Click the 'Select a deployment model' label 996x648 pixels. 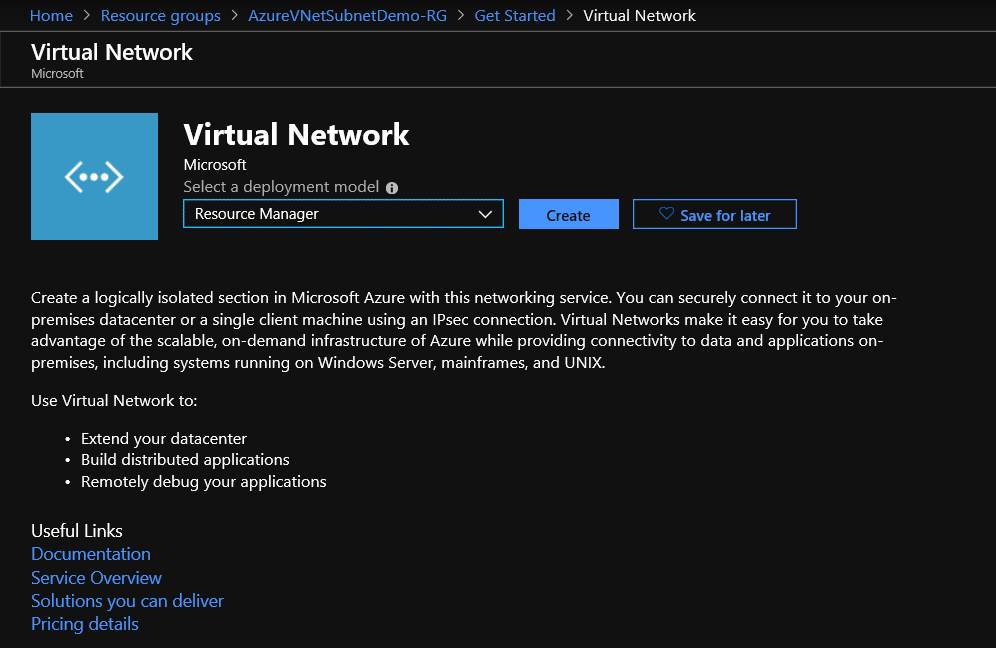click(281, 187)
